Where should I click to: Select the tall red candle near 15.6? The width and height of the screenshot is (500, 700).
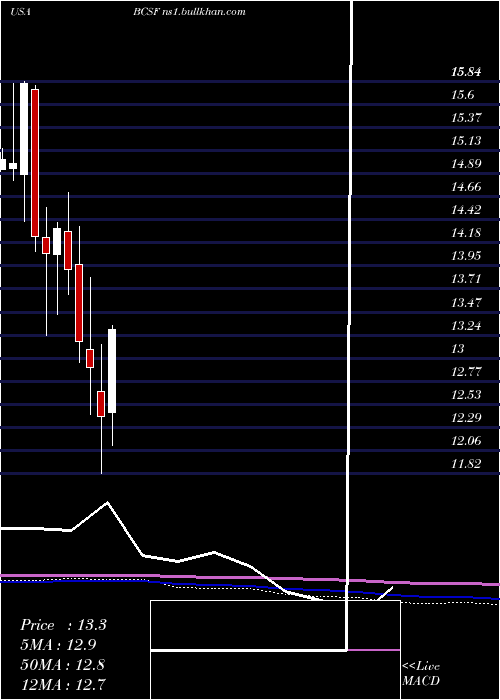coord(35,163)
